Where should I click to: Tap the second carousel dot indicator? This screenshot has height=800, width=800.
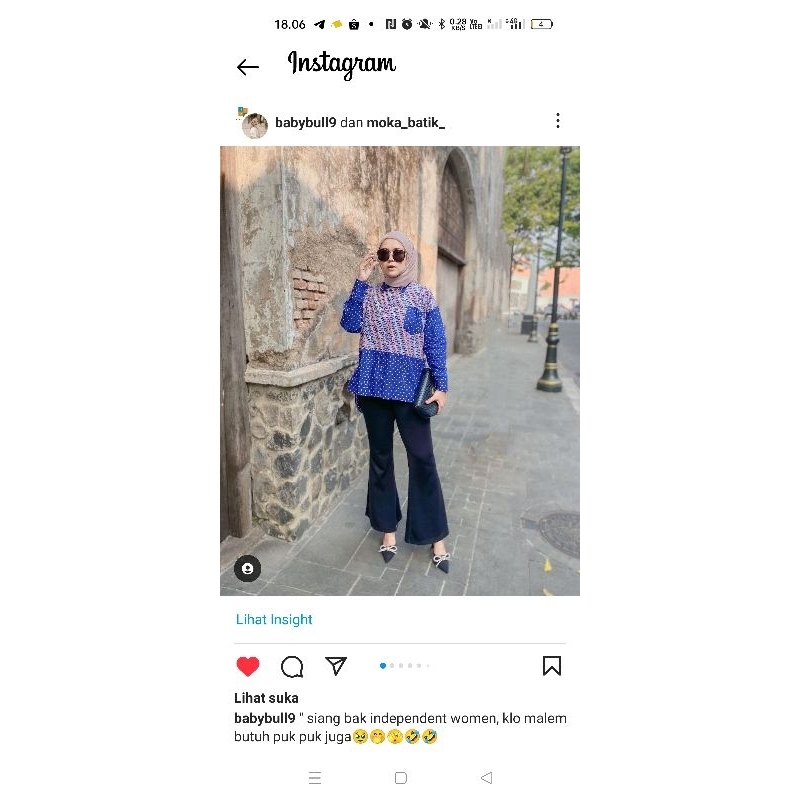point(392,666)
